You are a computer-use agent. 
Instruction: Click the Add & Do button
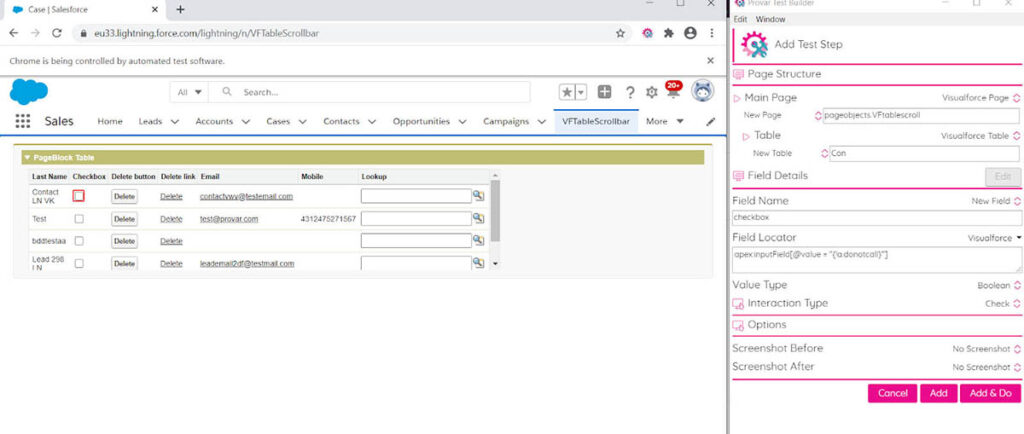point(990,394)
